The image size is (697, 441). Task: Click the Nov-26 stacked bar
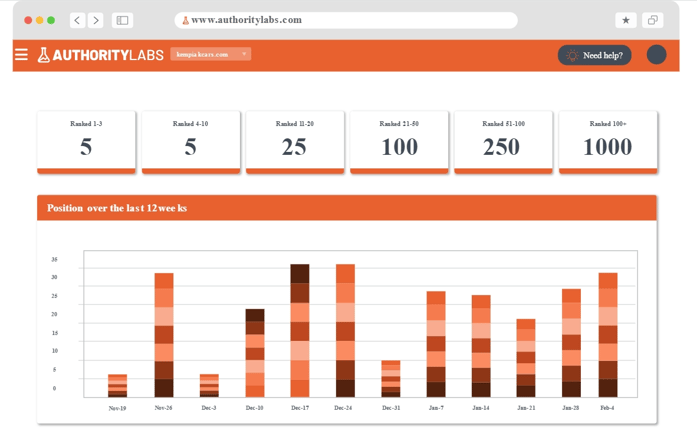point(164,335)
